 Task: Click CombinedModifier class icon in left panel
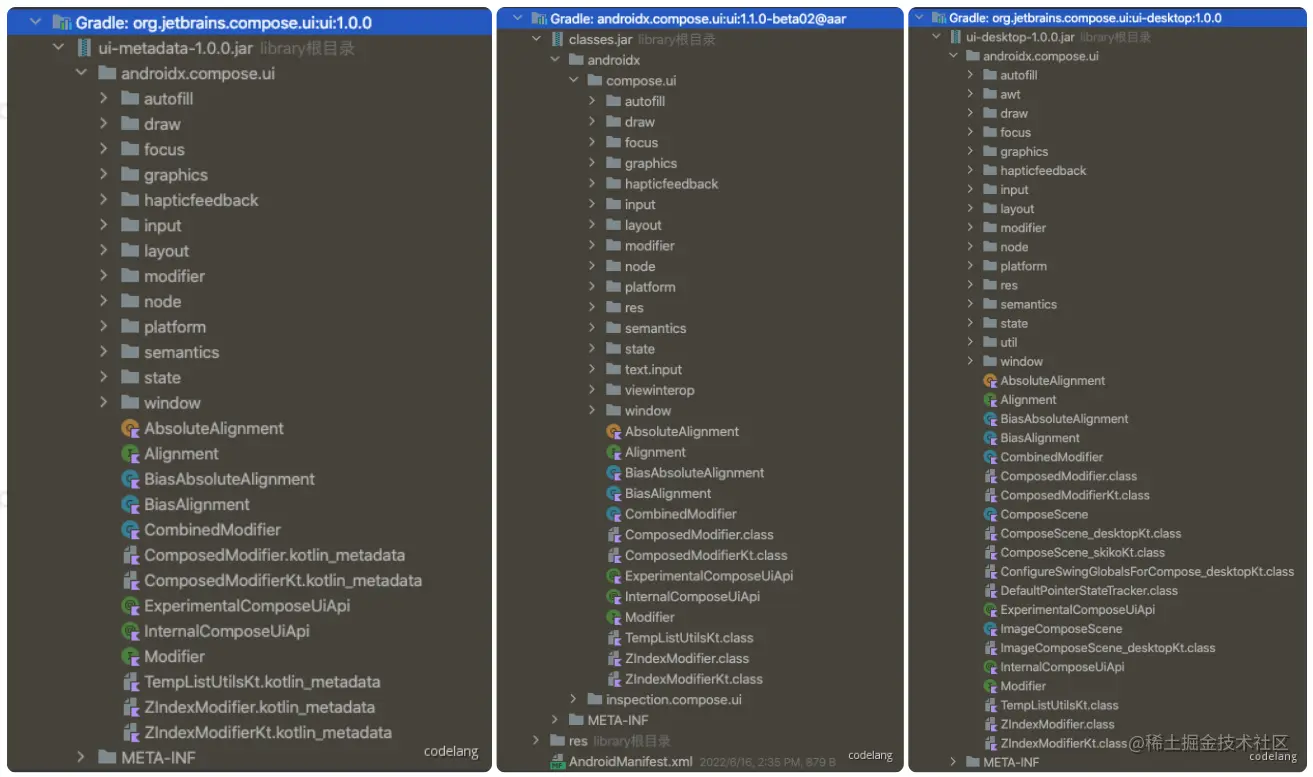tap(130, 530)
